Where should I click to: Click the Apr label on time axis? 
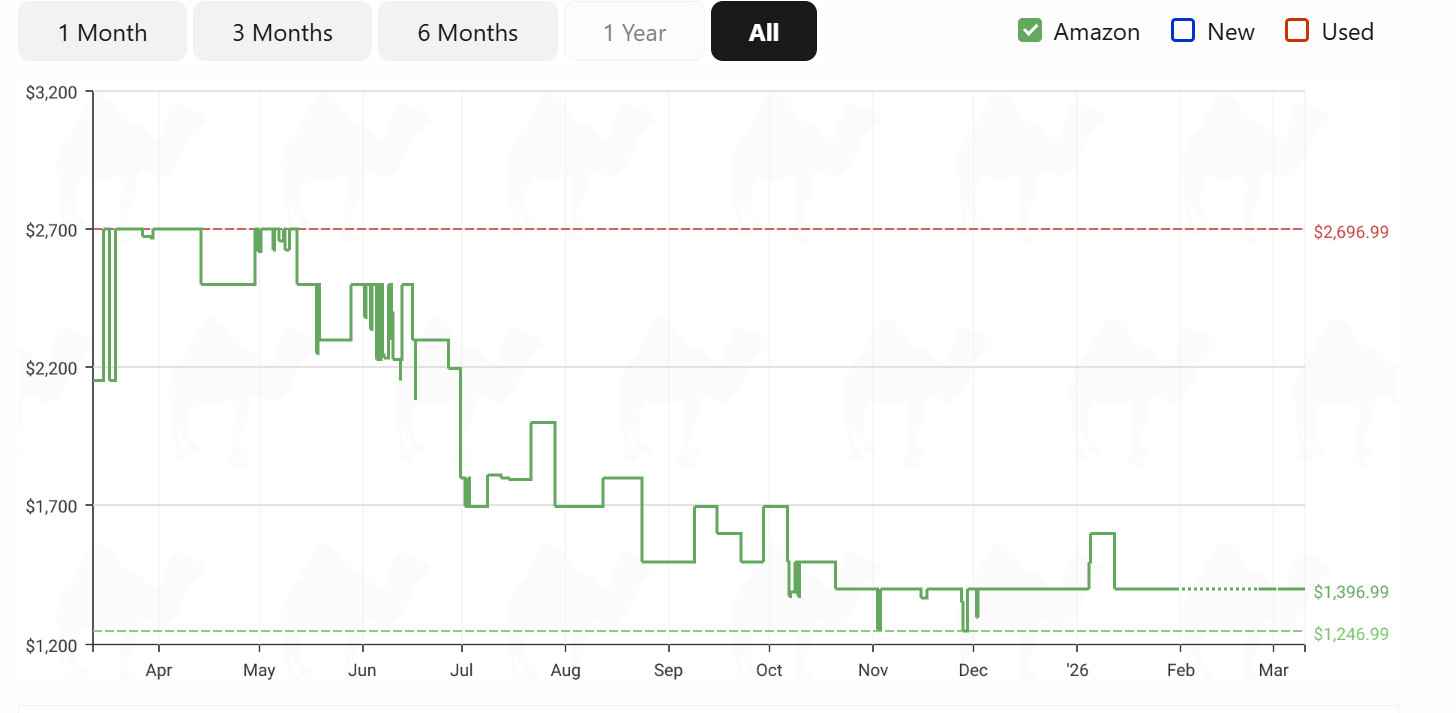(159, 670)
